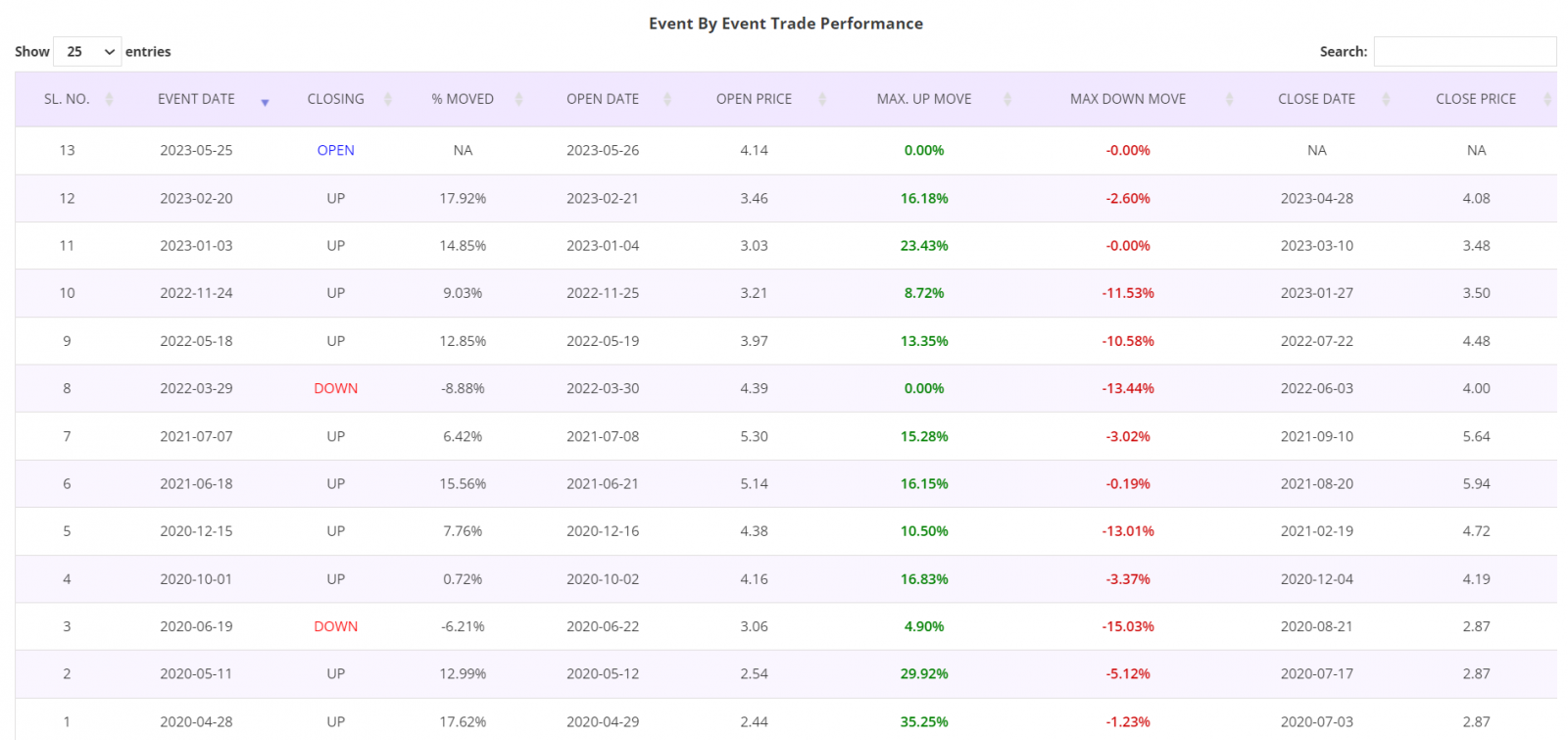Screen dimensions: 1568x740
Task: Click the sort icon beside OPEN DATE
Action: 667,99
